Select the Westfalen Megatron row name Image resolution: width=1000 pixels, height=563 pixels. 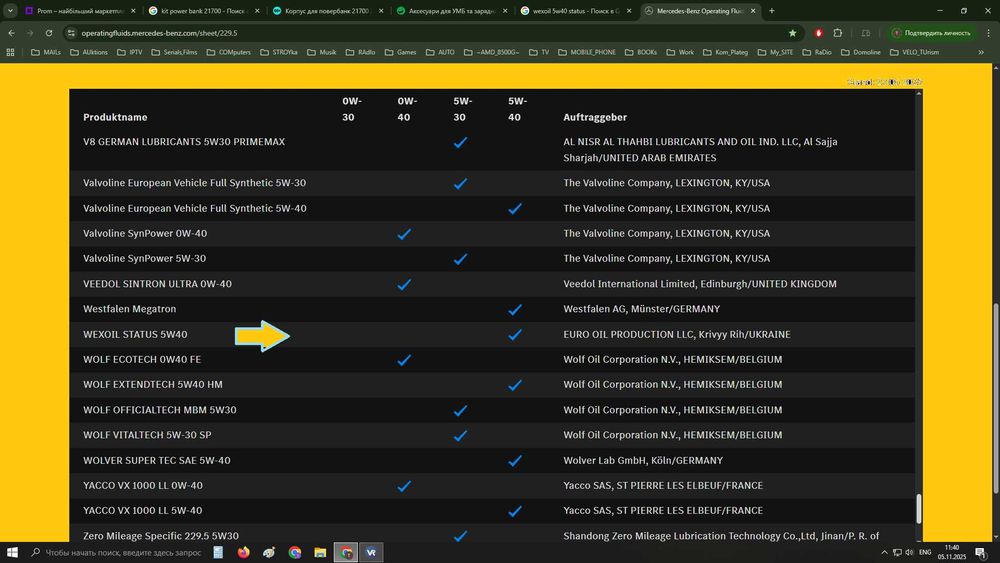pyautogui.click(x=129, y=309)
